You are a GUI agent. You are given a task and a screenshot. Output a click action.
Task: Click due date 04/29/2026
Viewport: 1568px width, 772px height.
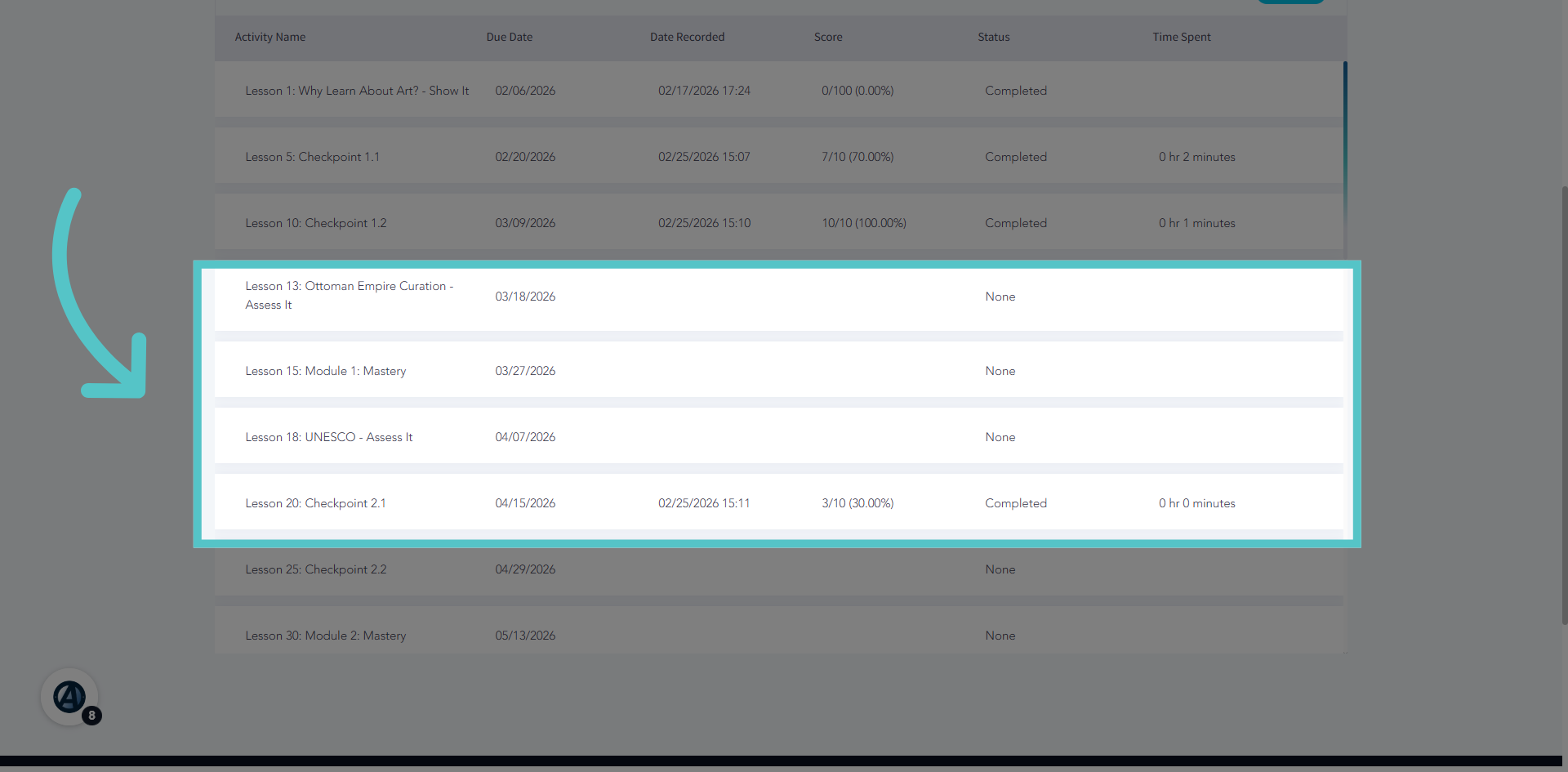point(525,569)
